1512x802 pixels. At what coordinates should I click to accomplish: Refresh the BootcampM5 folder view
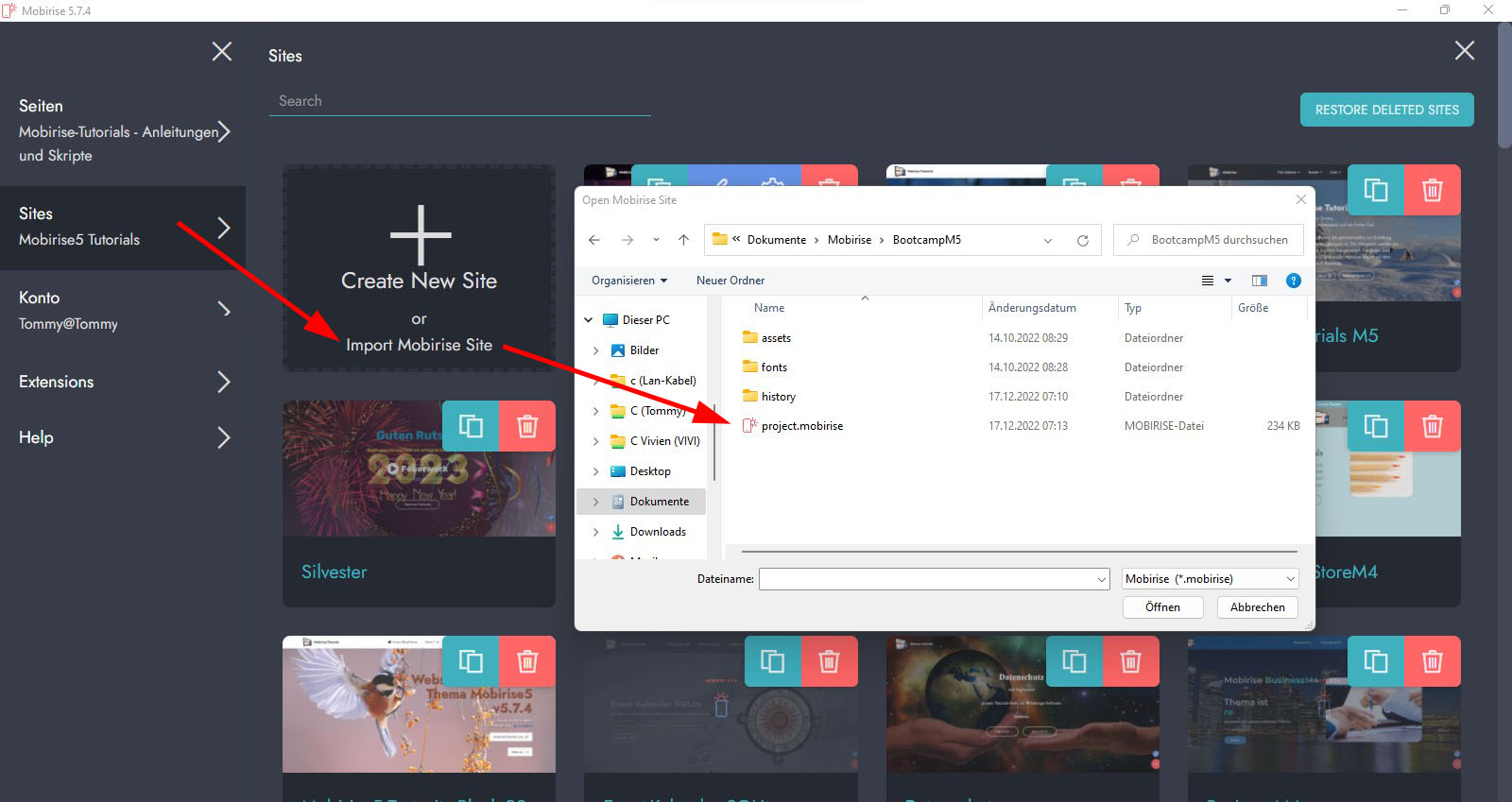1083,240
